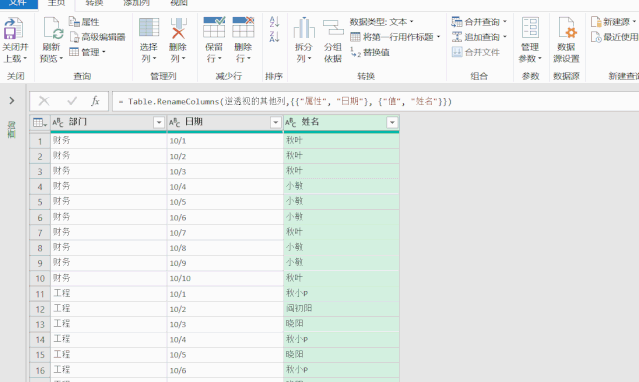Sort ascending with the A-Z icon
This screenshot has width=639, height=382.
(x=274, y=22)
